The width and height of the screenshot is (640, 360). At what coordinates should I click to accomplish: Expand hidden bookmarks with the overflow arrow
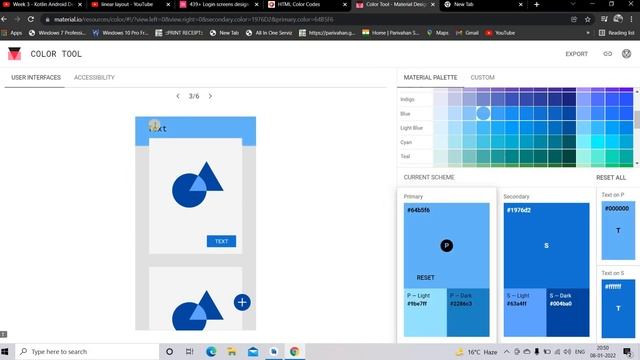pyautogui.click(x=588, y=33)
